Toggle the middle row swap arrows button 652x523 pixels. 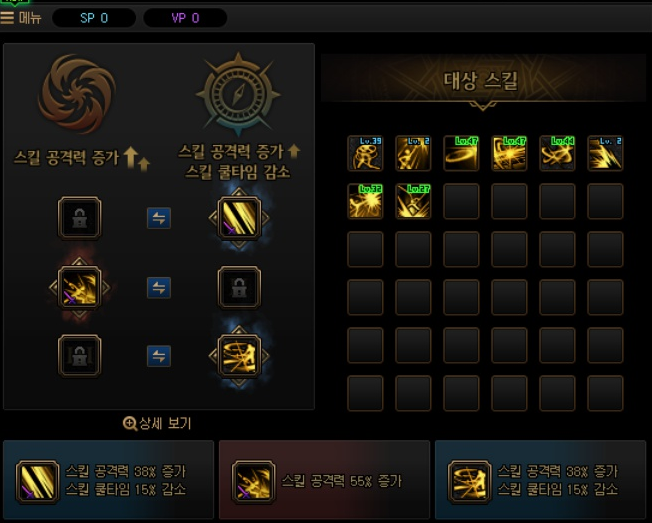click(x=159, y=287)
